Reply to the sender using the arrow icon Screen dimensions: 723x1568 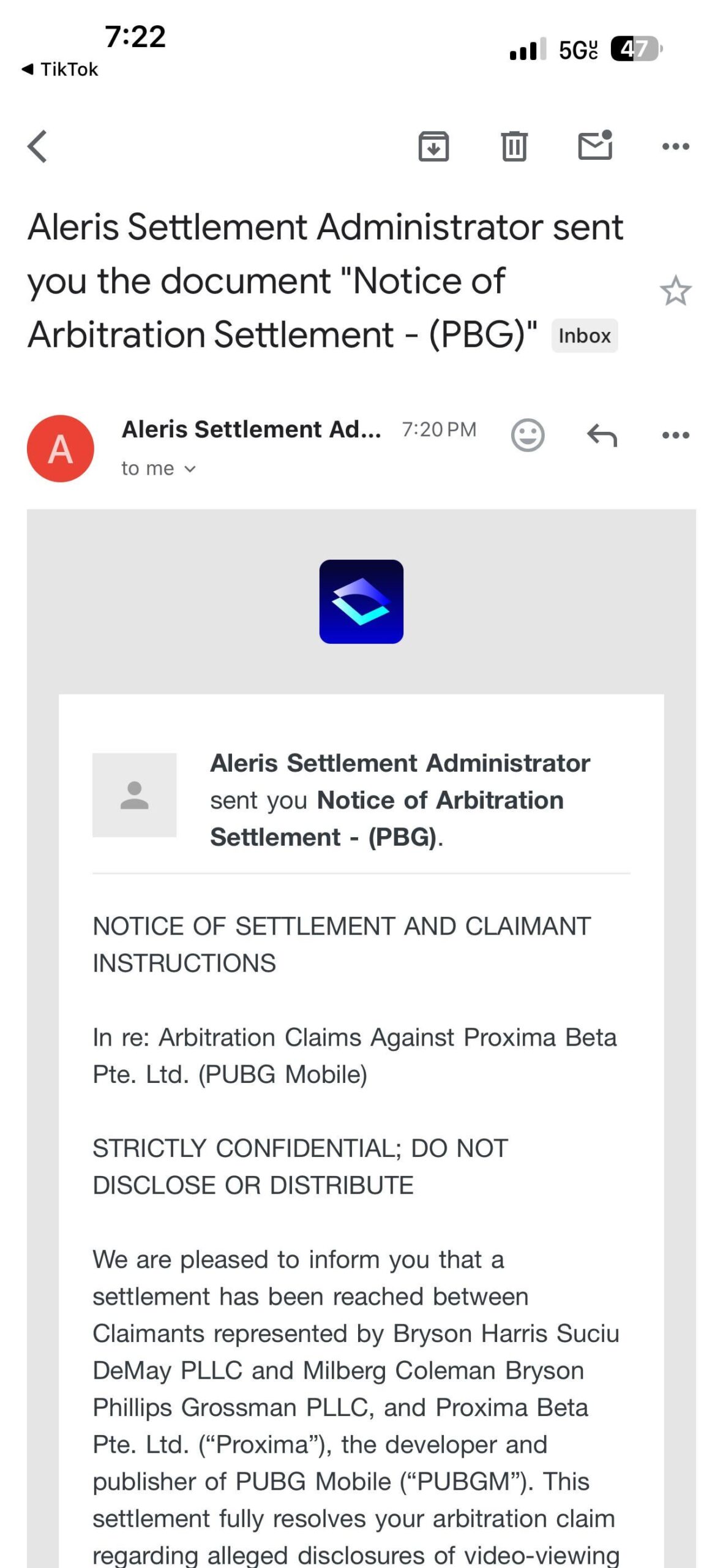click(x=602, y=435)
